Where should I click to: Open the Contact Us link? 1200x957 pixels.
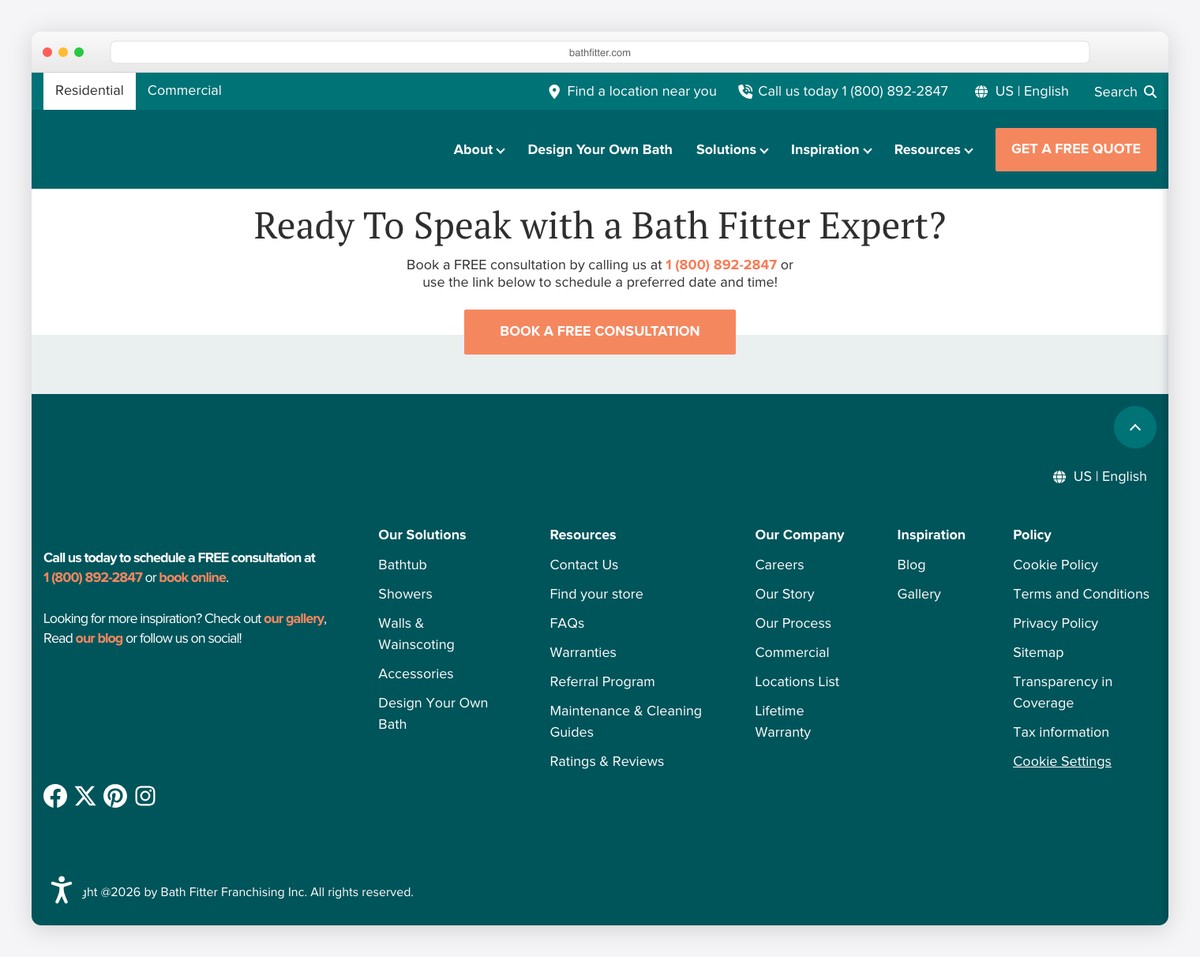point(584,565)
